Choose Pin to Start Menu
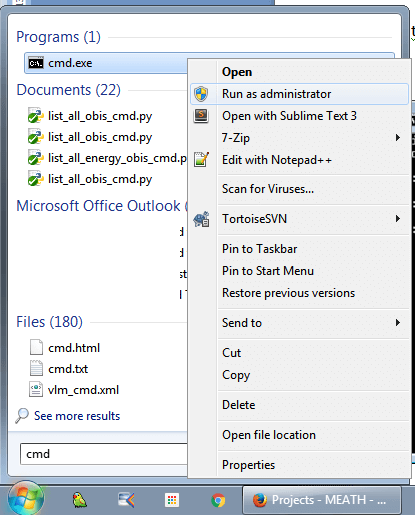Viewport: 415px width, 515px height. tap(268, 271)
